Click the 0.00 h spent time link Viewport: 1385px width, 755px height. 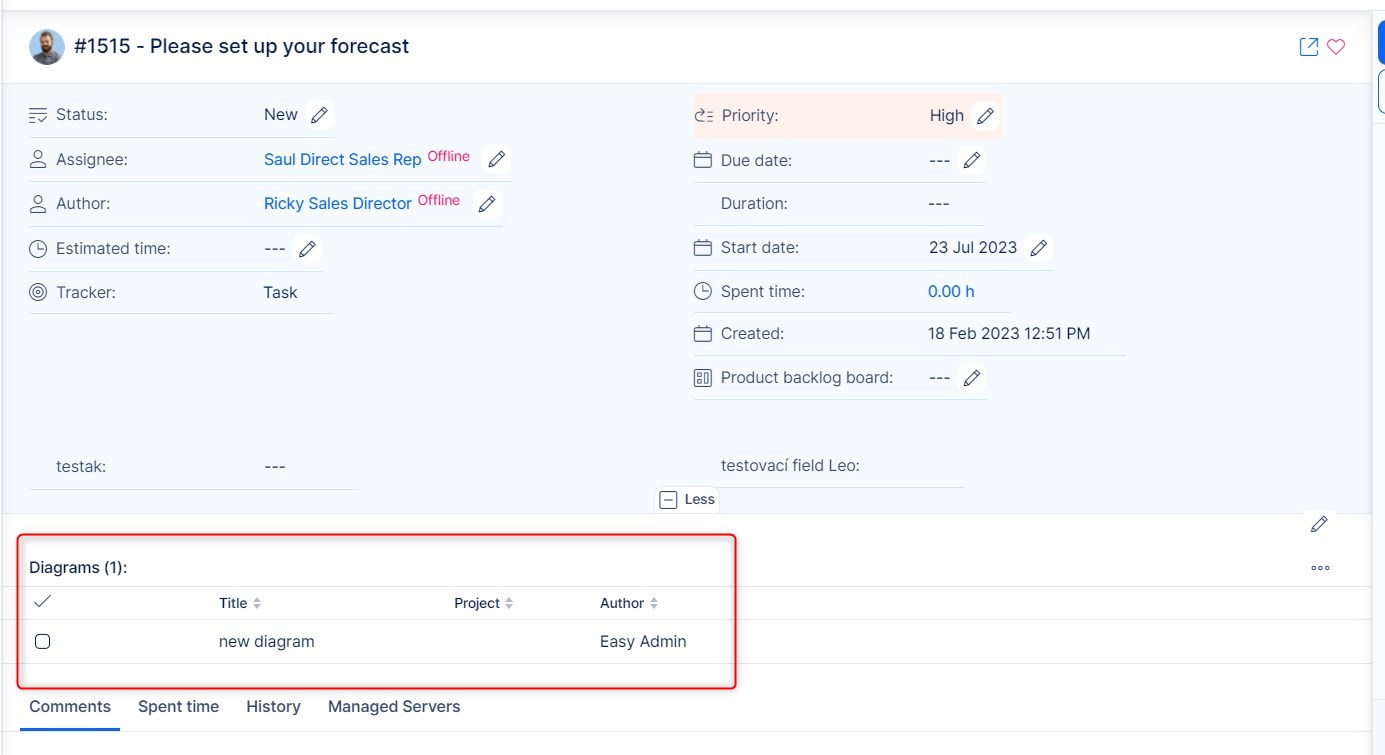coord(951,292)
